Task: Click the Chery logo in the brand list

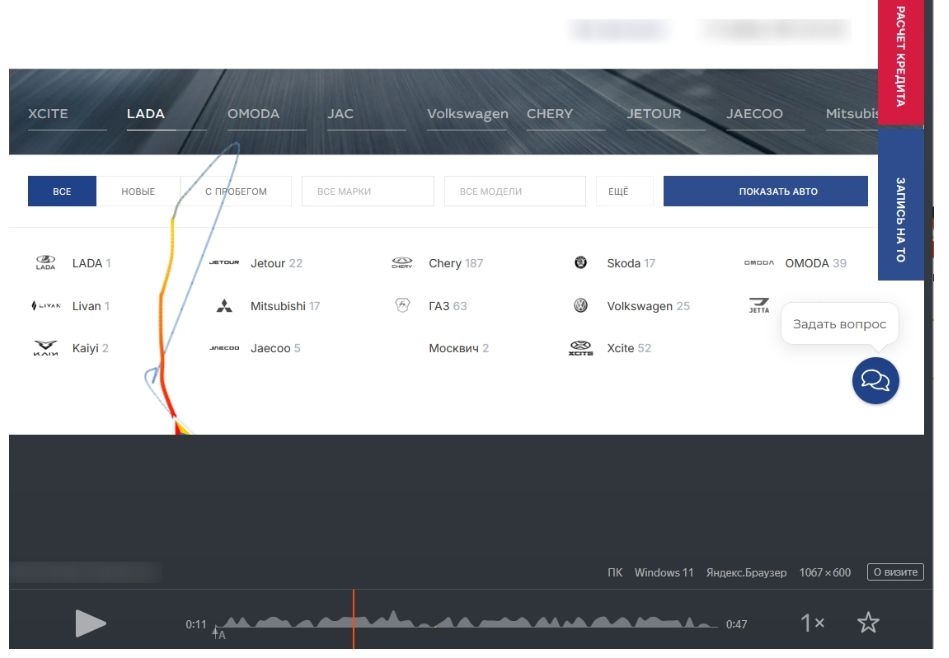Action: (402, 263)
